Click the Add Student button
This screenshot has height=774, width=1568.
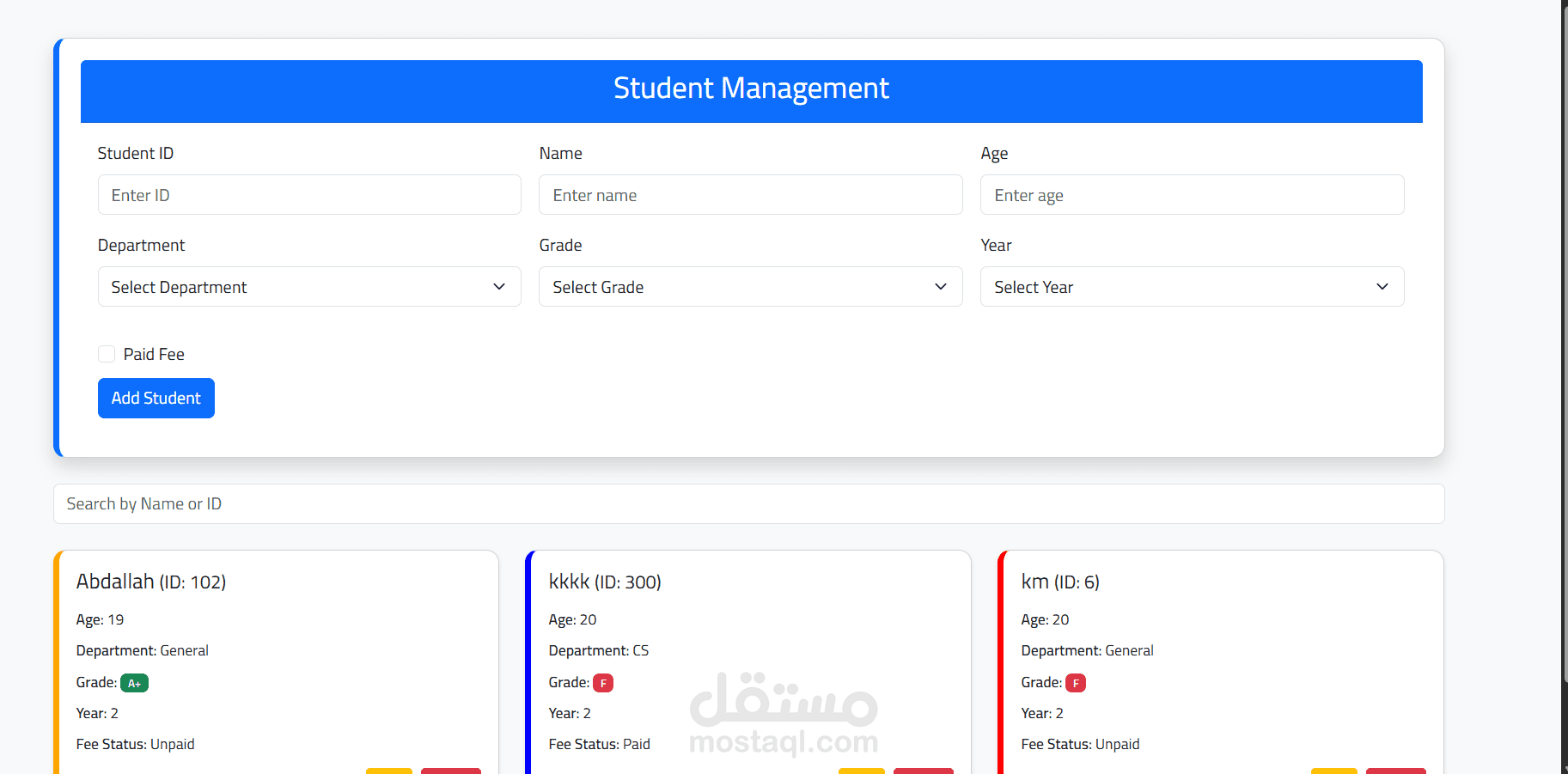tap(156, 399)
